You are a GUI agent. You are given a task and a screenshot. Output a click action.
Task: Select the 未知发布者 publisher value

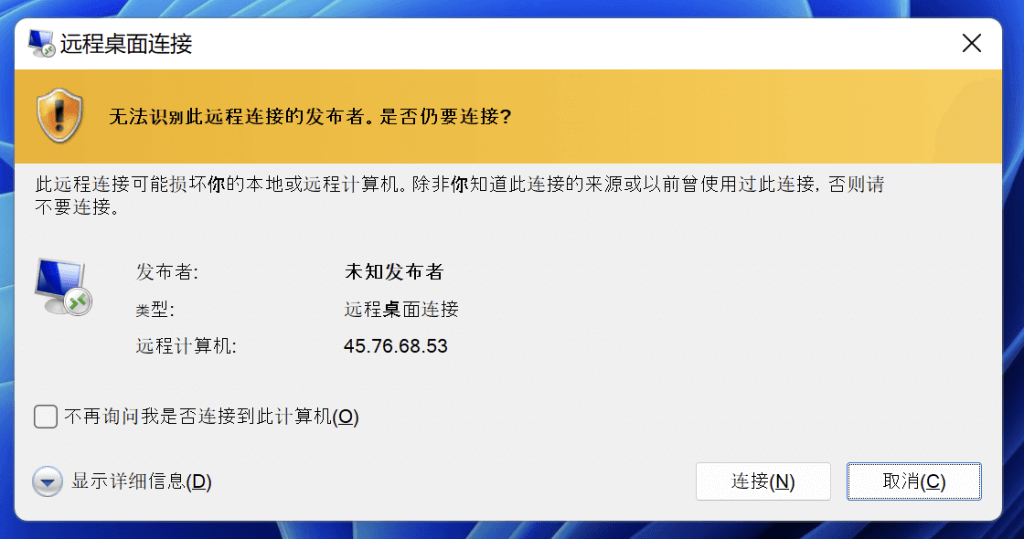coord(393,272)
